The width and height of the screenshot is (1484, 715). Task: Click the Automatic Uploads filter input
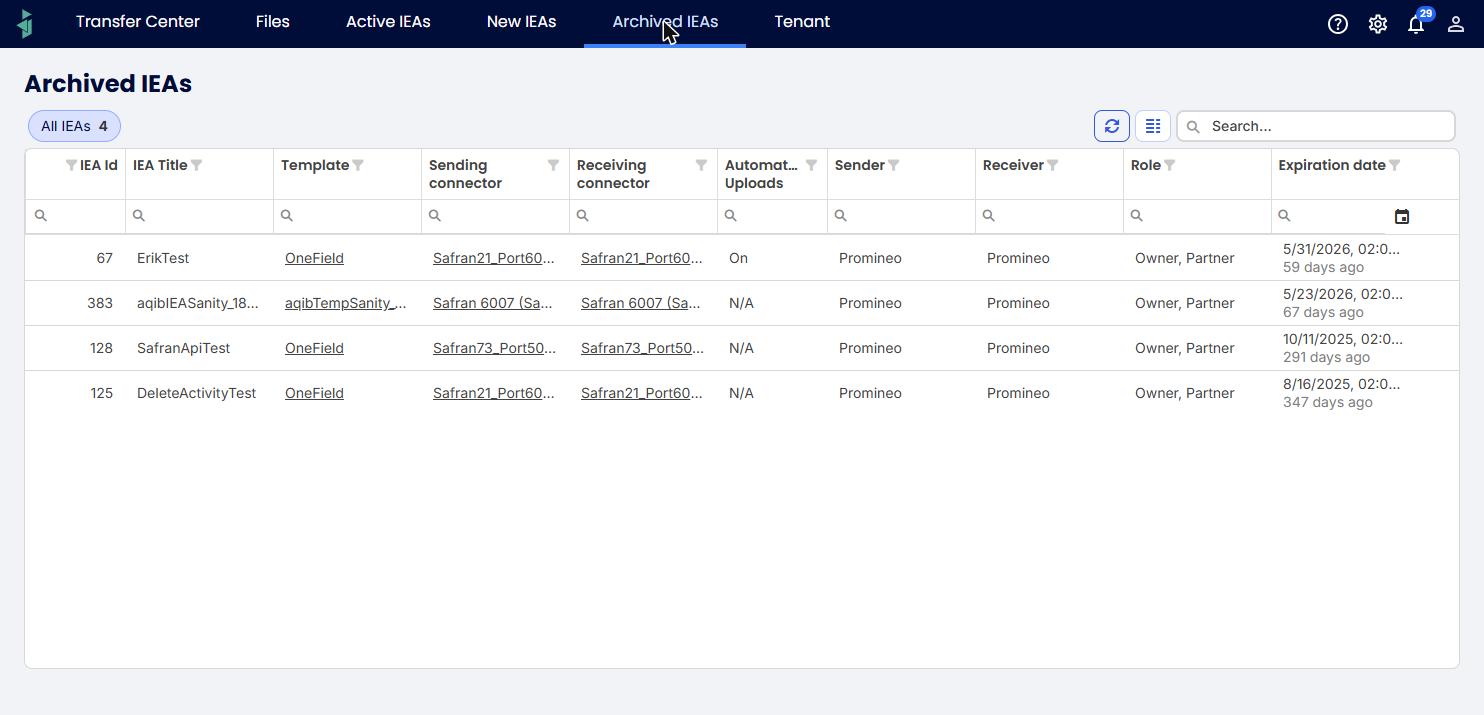772,216
